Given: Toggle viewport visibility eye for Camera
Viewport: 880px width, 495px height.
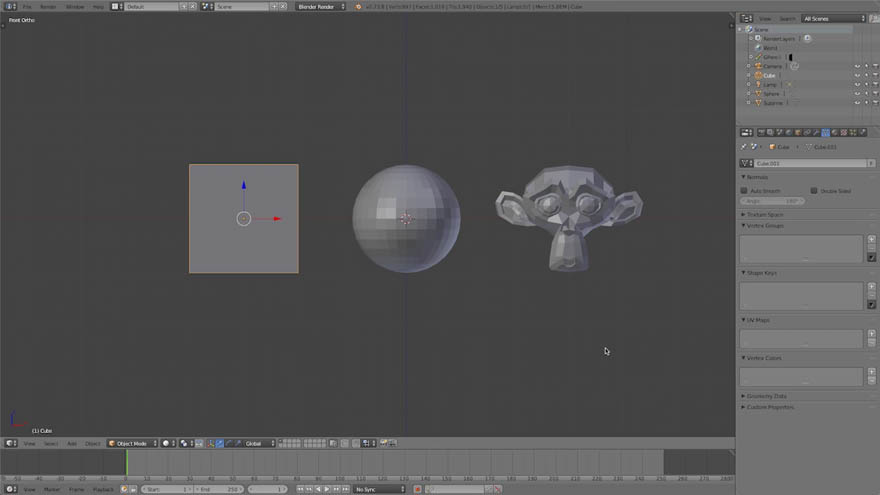Looking at the screenshot, I should tap(857, 66).
